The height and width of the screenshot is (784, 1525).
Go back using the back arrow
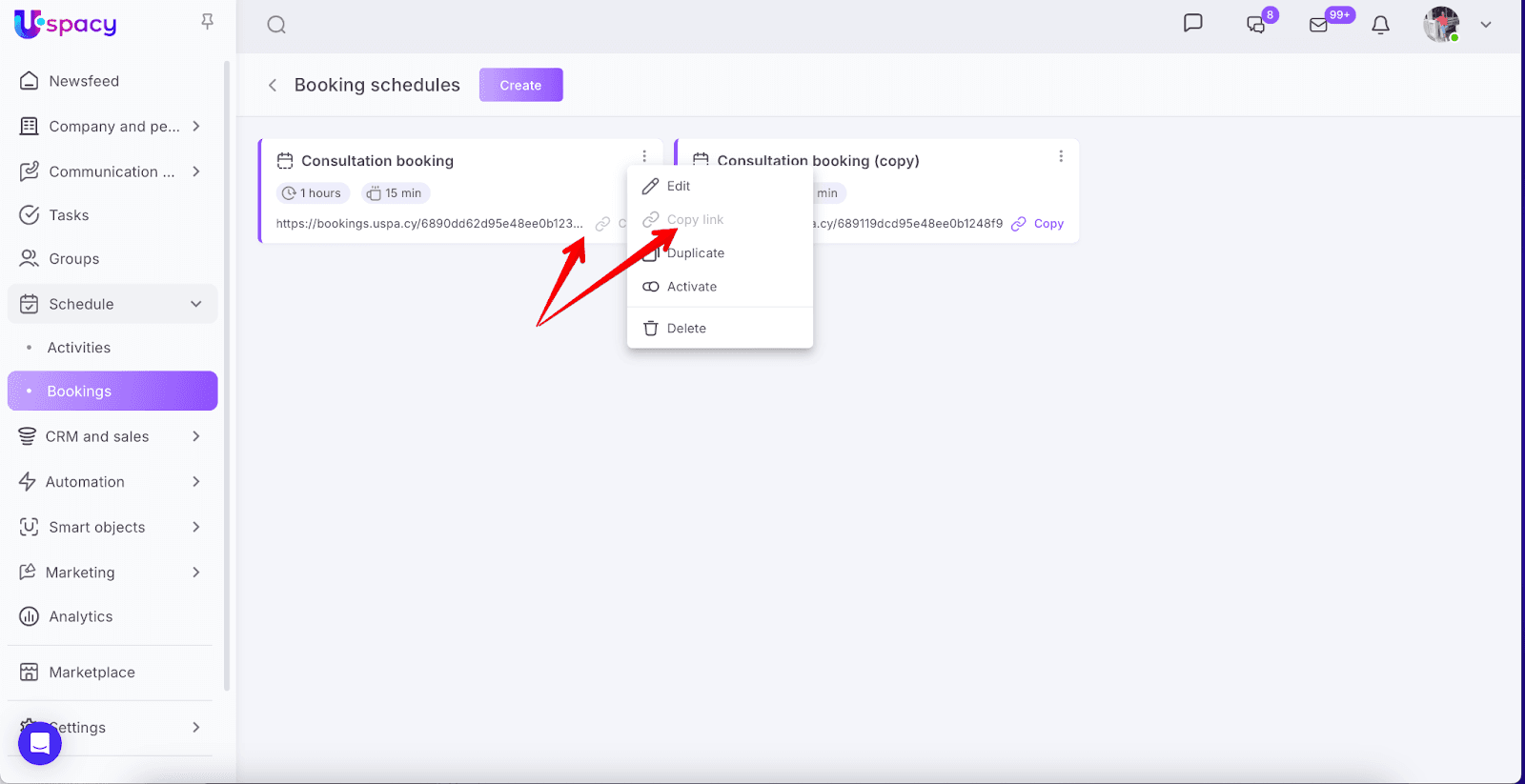coord(273,86)
